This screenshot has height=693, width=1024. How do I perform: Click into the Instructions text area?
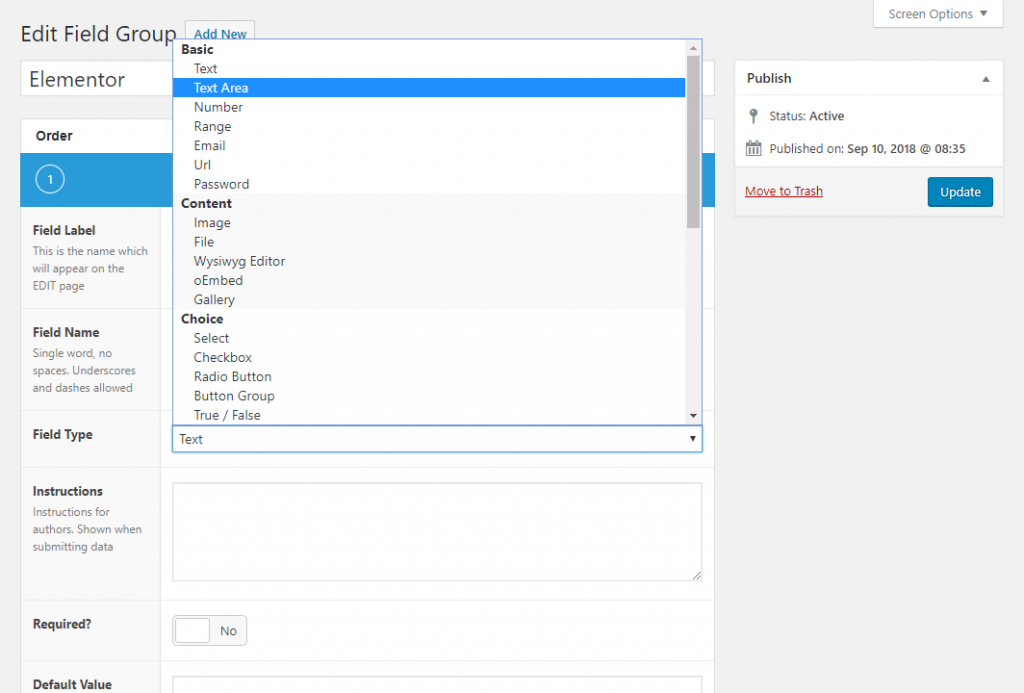tap(437, 531)
